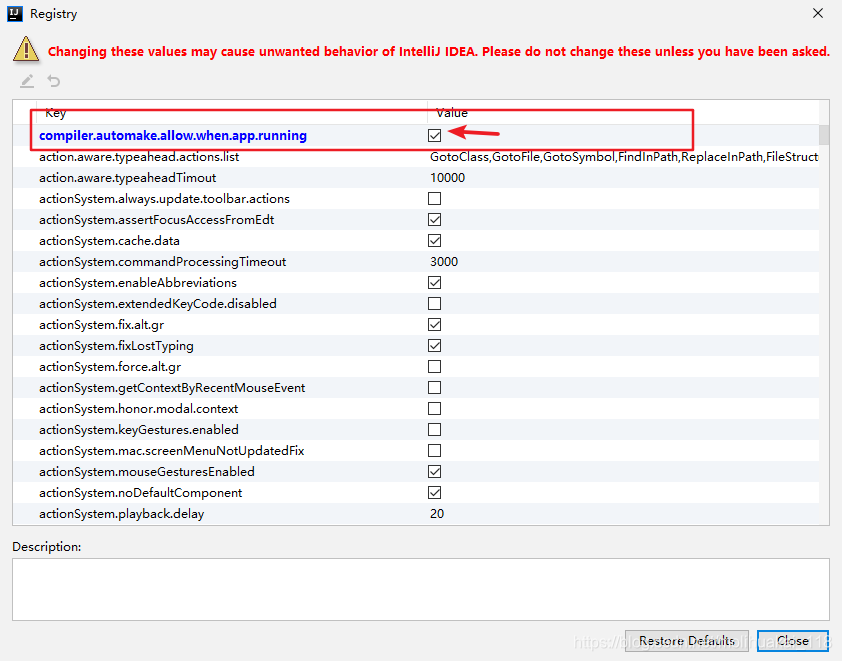Click inside the Description text area
Image resolution: width=842 pixels, height=661 pixels.
(x=420, y=590)
